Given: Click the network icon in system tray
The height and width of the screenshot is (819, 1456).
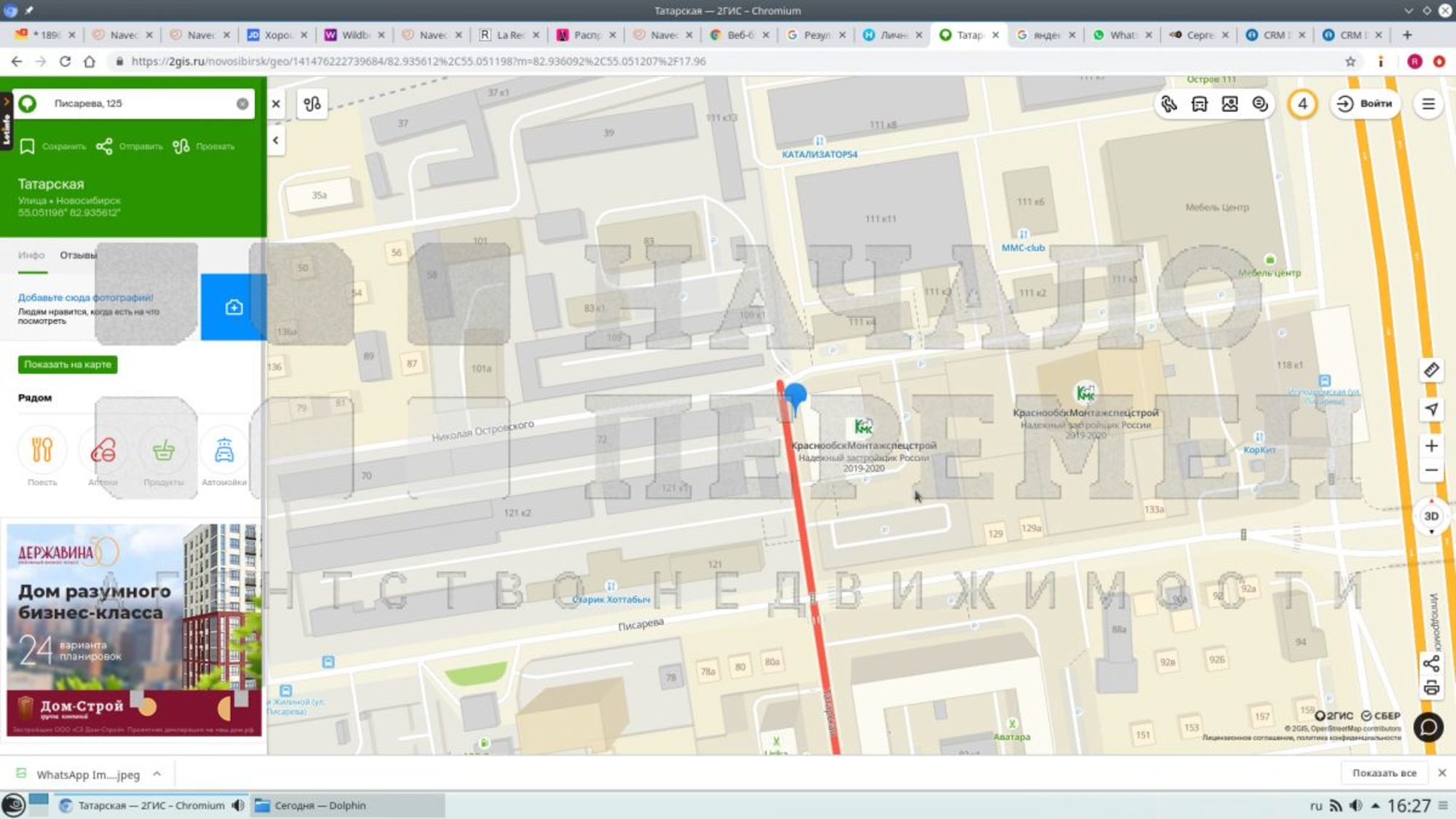Looking at the screenshot, I should point(1335,806).
